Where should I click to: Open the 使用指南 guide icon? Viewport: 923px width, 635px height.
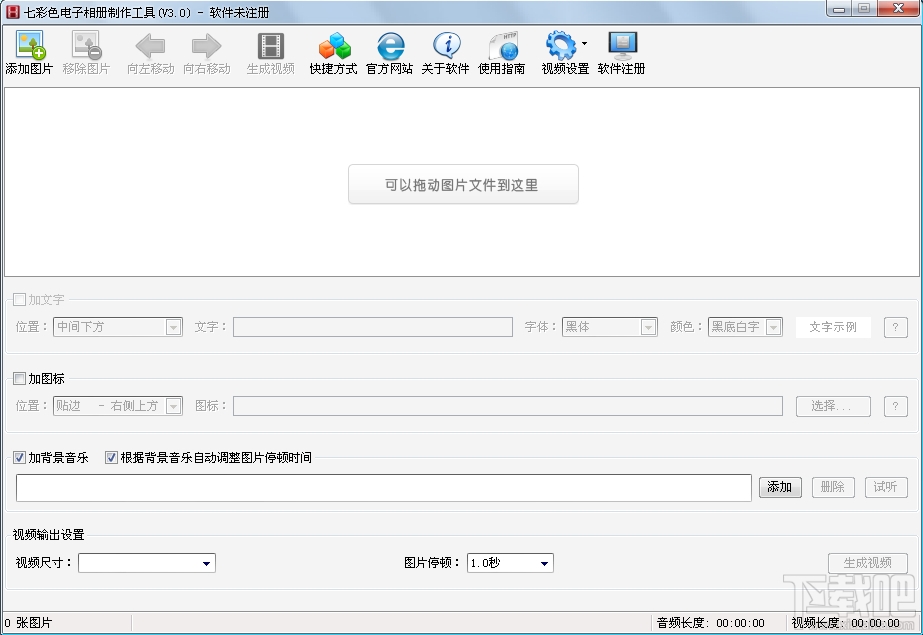tap(502, 45)
